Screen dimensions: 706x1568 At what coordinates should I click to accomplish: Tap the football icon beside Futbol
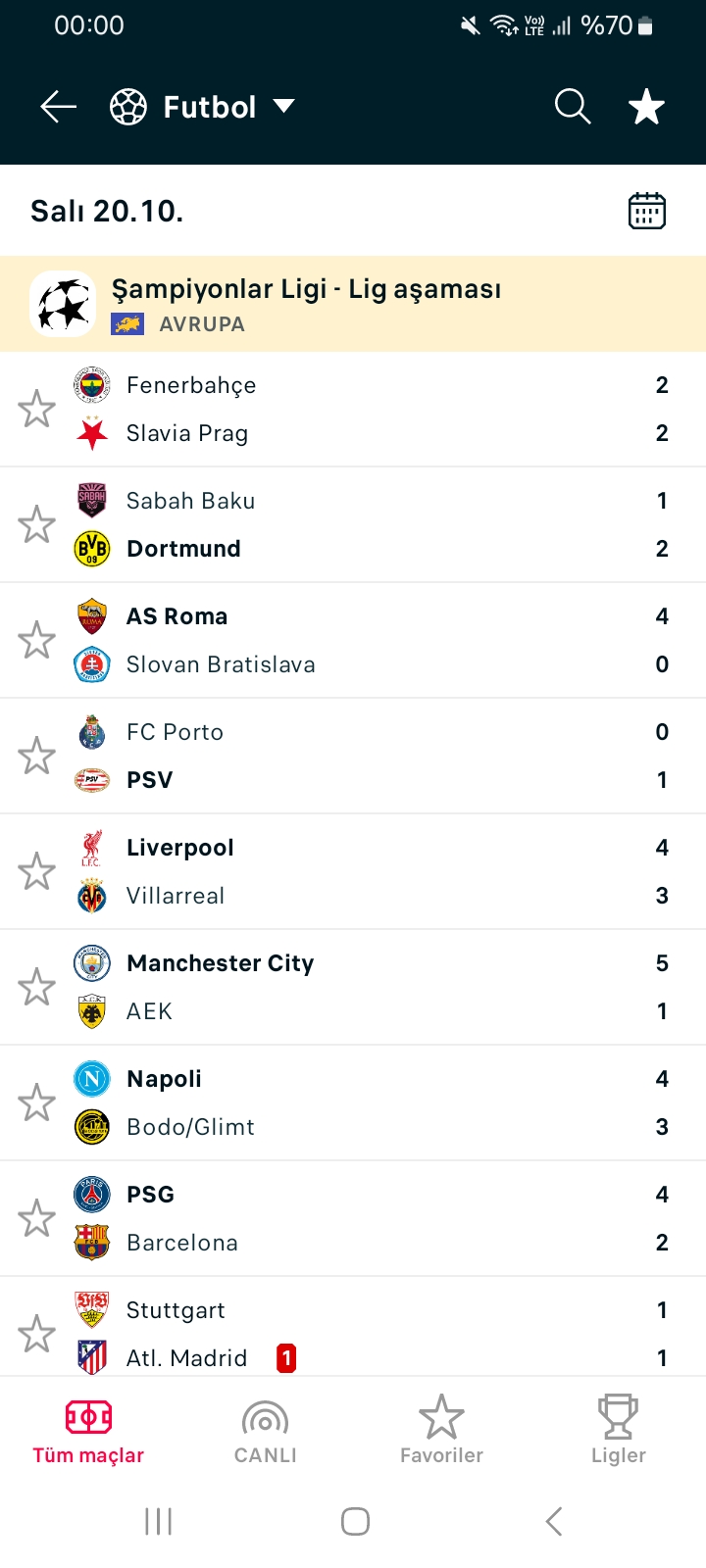pyautogui.click(x=128, y=107)
